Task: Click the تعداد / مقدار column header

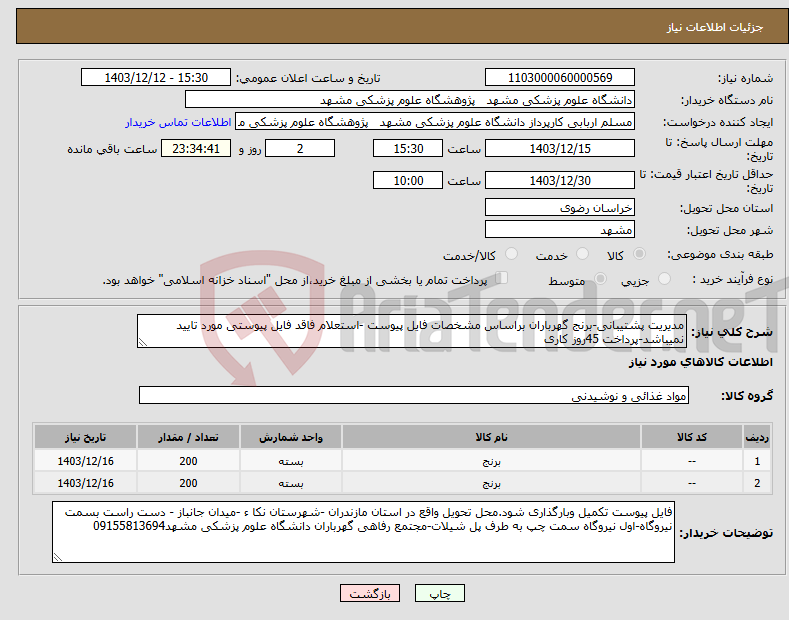Action: click(188, 437)
